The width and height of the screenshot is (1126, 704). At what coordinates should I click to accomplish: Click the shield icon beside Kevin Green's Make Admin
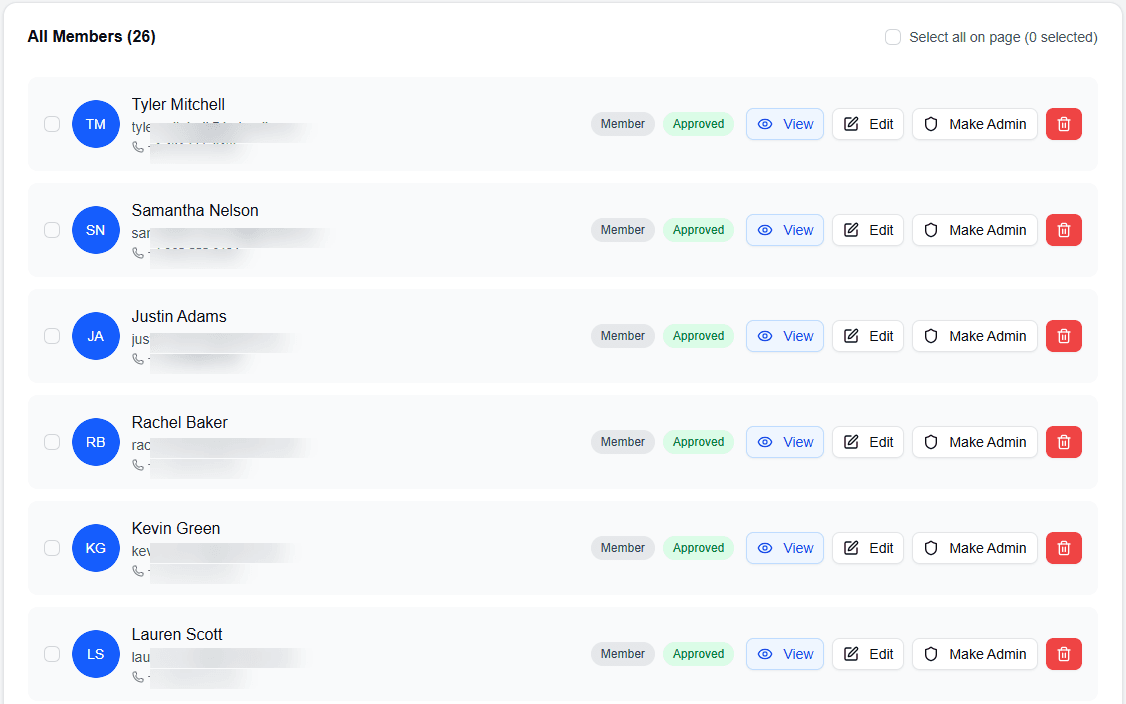pyautogui.click(x=931, y=548)
